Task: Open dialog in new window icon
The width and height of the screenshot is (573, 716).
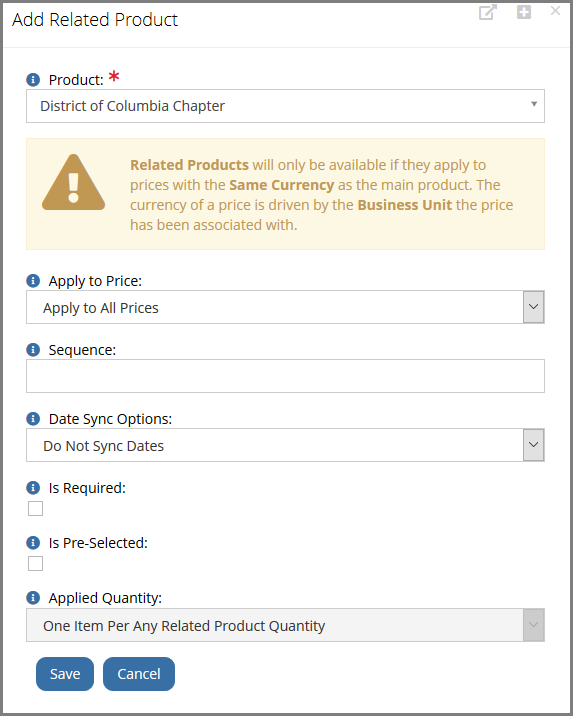Action: 488,12
